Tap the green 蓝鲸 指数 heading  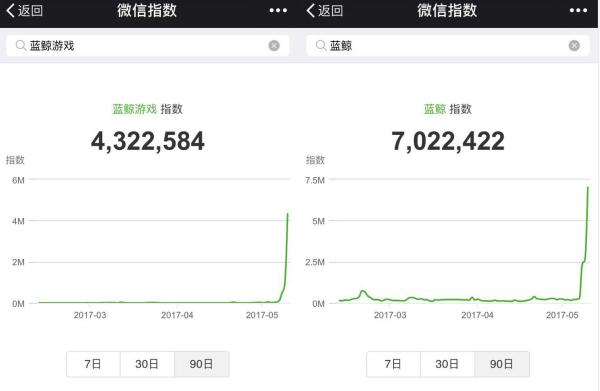[x=448, y=109]
